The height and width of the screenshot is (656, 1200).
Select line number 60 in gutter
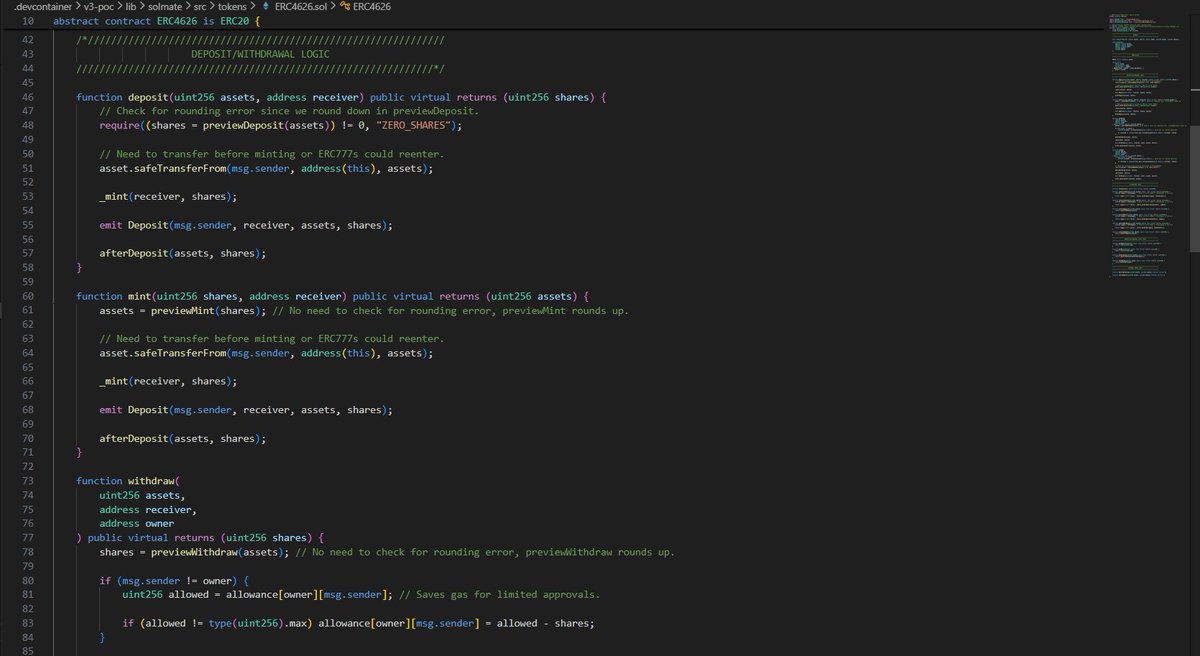[x=28, y=297]
